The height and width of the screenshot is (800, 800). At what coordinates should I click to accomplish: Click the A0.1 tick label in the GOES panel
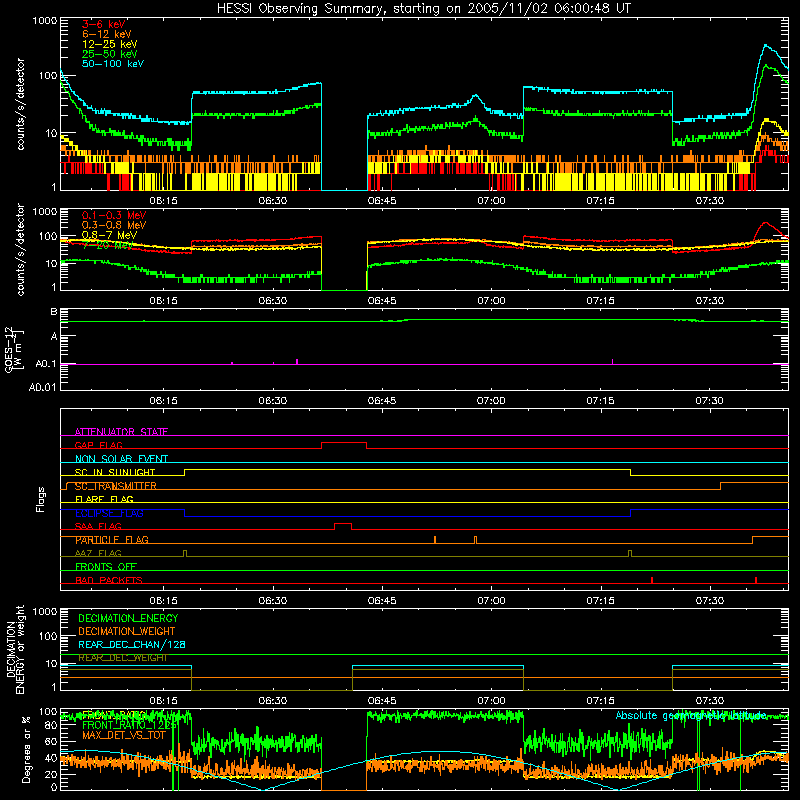[46, 364]
